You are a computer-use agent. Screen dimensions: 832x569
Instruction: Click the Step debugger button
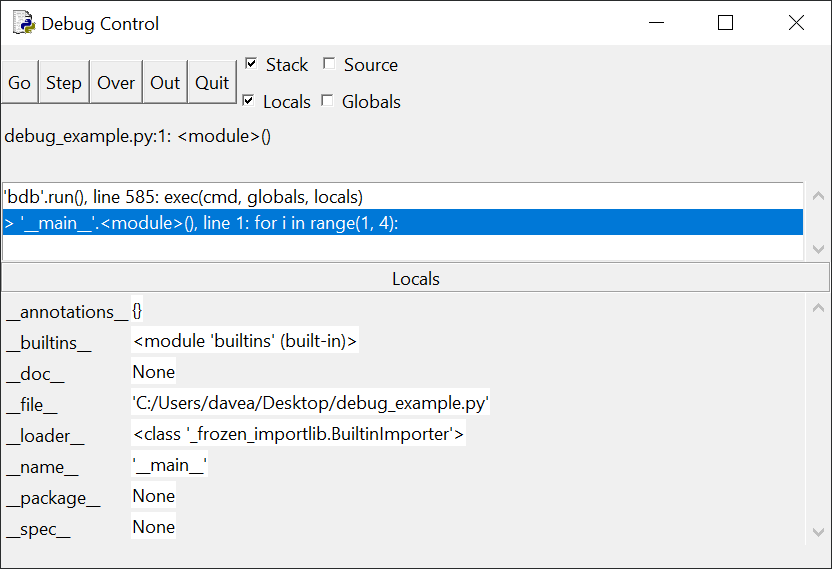pyautogui.click(x=63, y=83)
